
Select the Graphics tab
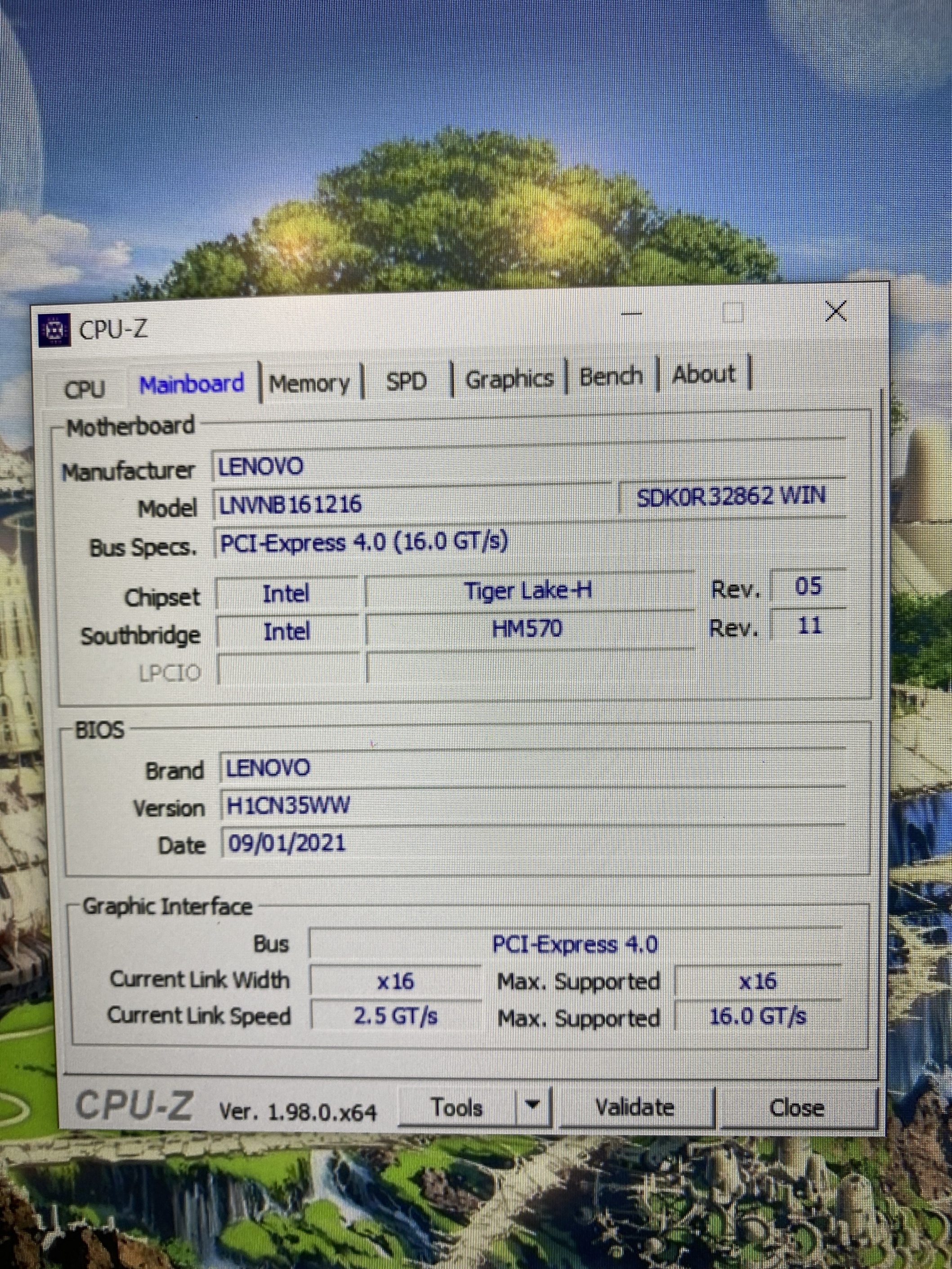tap(509, 379)
